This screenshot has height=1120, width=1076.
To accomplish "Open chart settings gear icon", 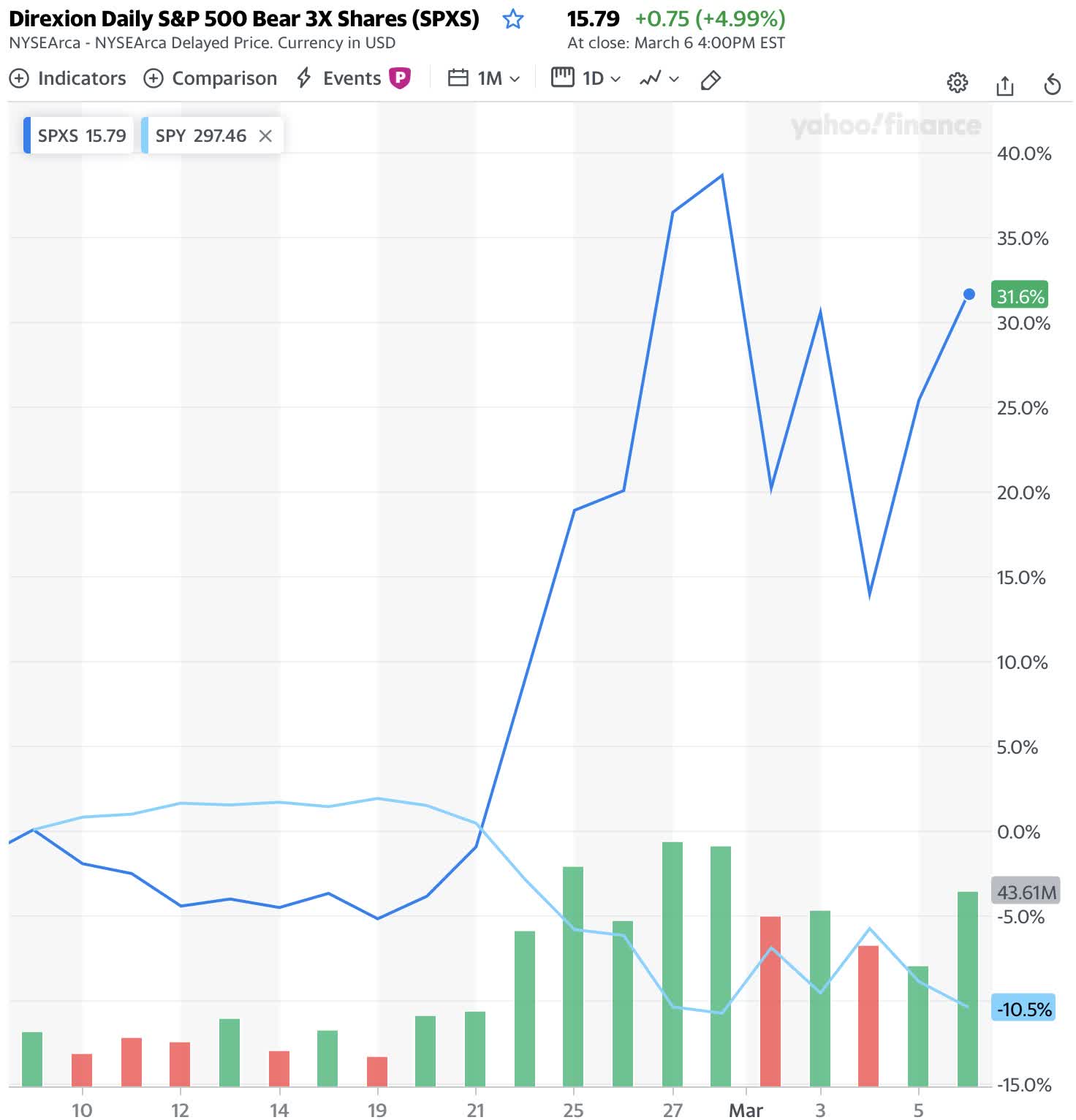I will tap(957, 83).
